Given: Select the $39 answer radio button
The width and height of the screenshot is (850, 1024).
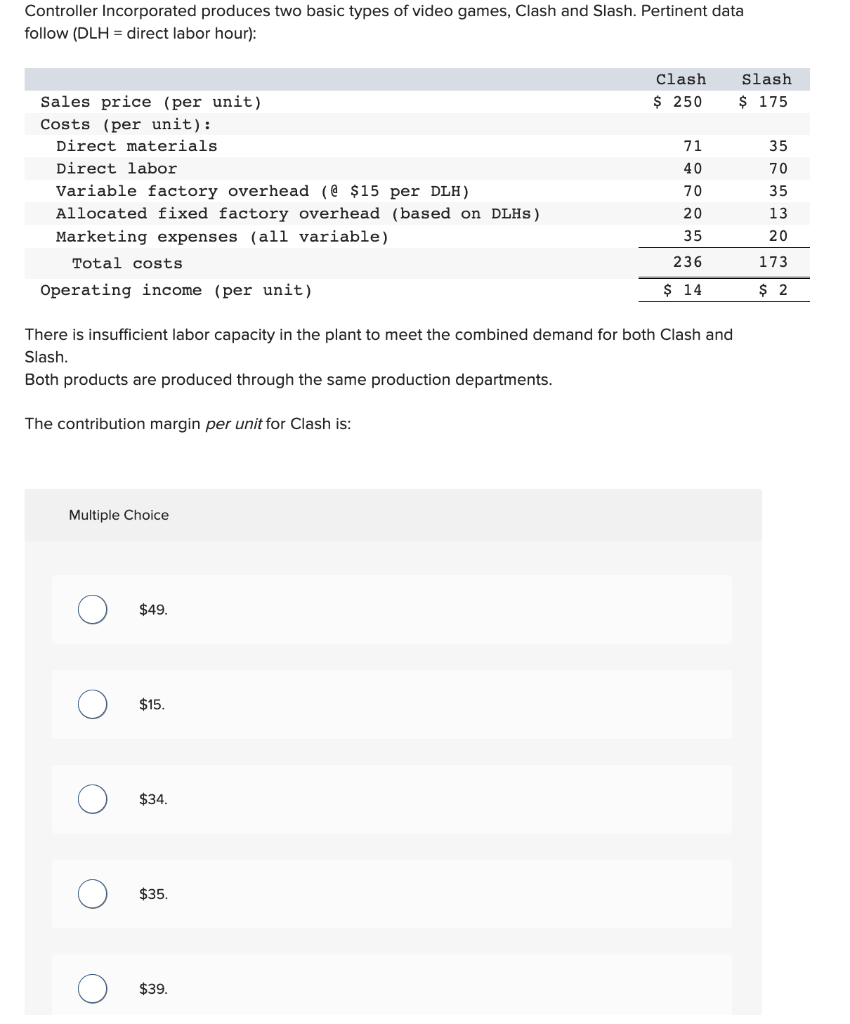Looking at the screenshot, I should (92, 988).
